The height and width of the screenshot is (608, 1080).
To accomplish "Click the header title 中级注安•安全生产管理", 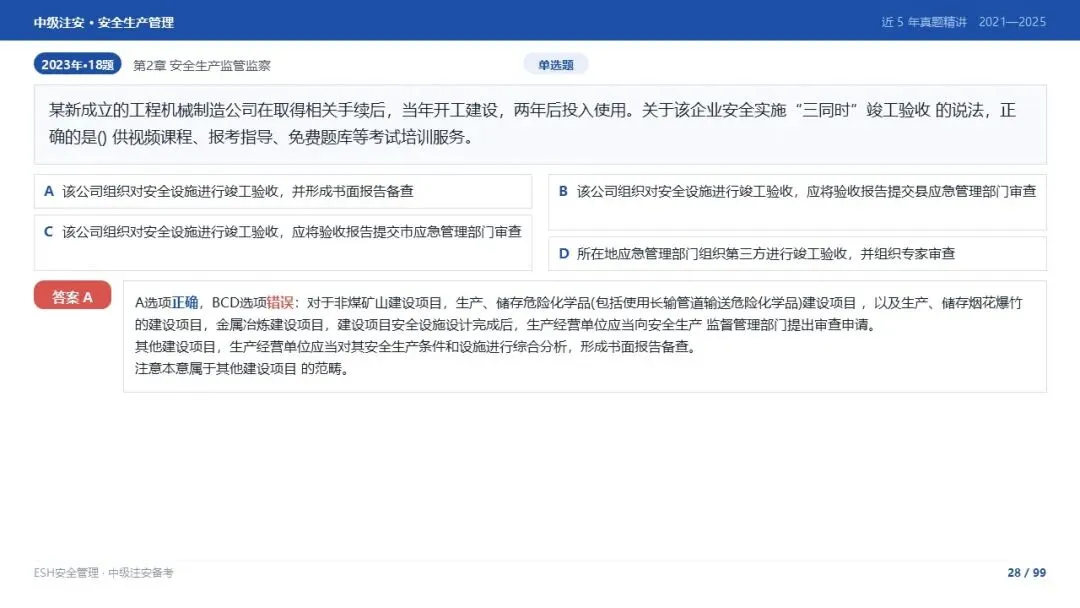I will (103, 22).
